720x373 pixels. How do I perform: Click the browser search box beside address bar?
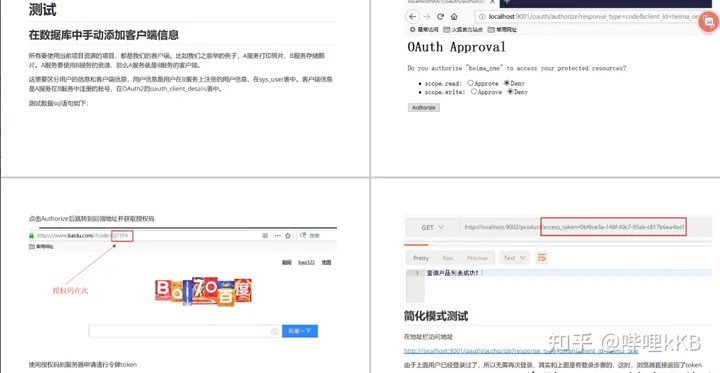click(x=316, y=236)
